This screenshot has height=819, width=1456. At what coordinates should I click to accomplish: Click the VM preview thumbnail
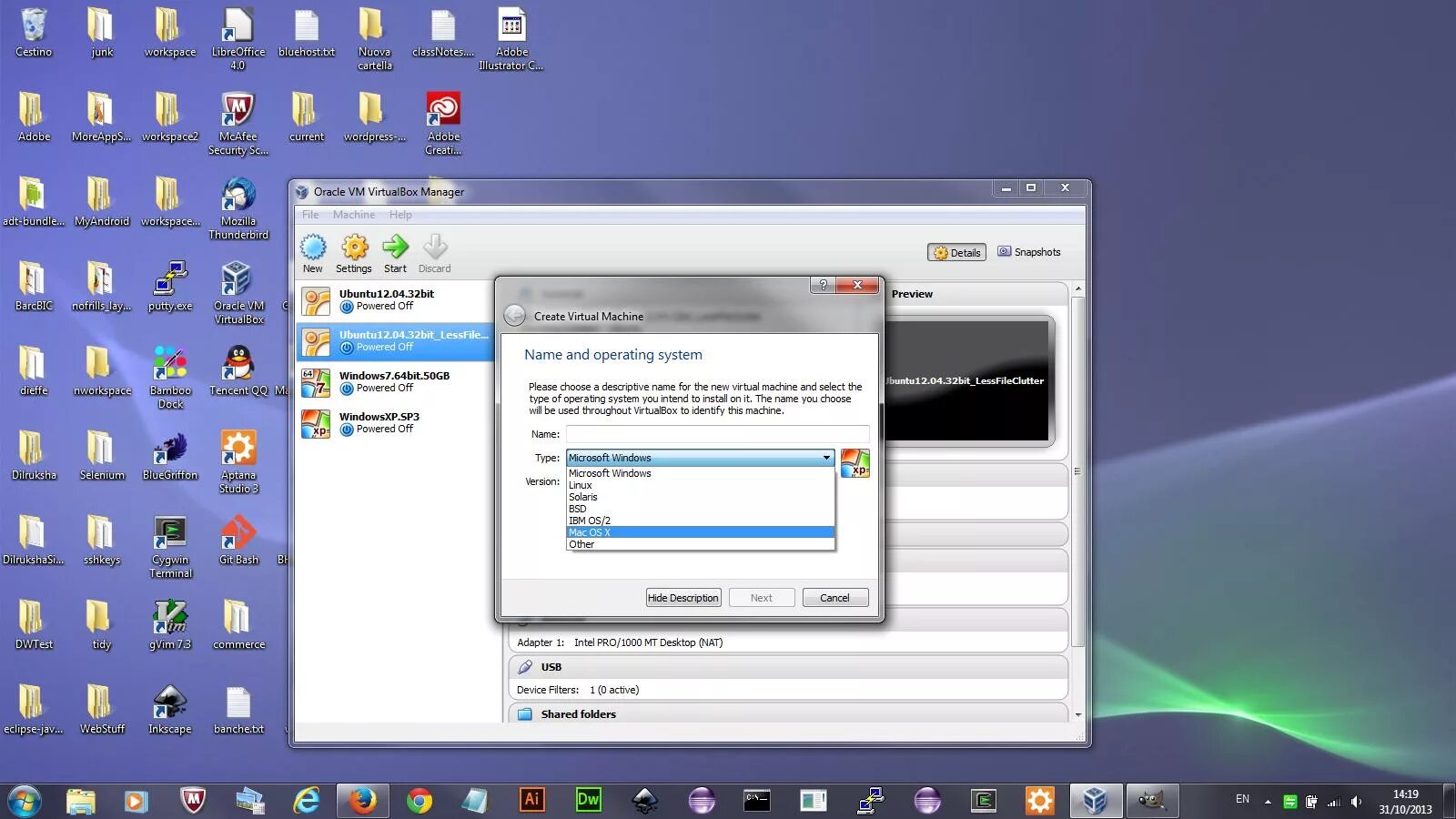coord(967,380)
